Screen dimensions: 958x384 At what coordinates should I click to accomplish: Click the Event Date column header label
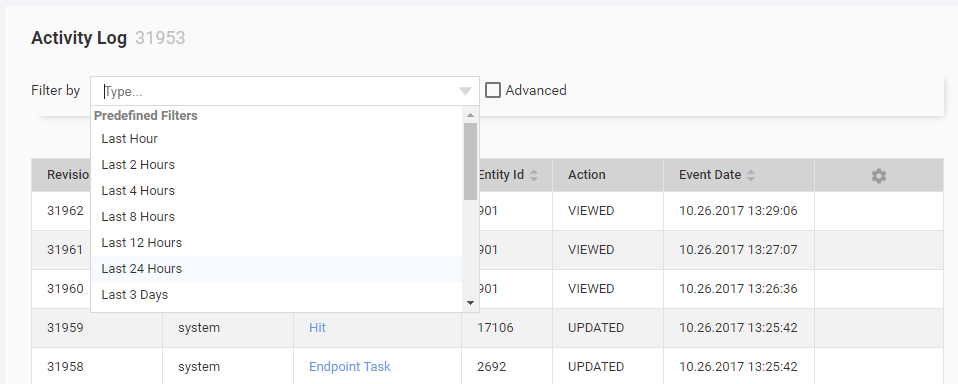point(710,175)
